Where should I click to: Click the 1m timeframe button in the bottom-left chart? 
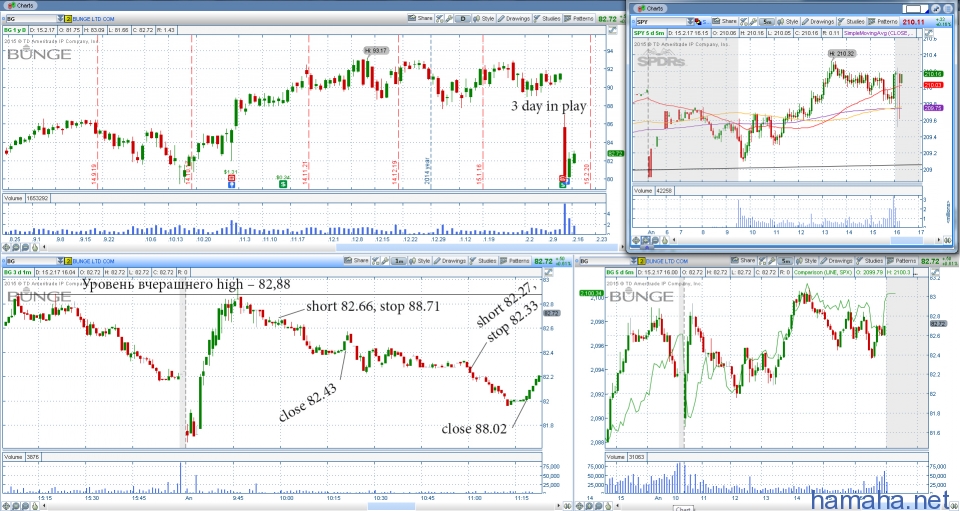[399, 260]
